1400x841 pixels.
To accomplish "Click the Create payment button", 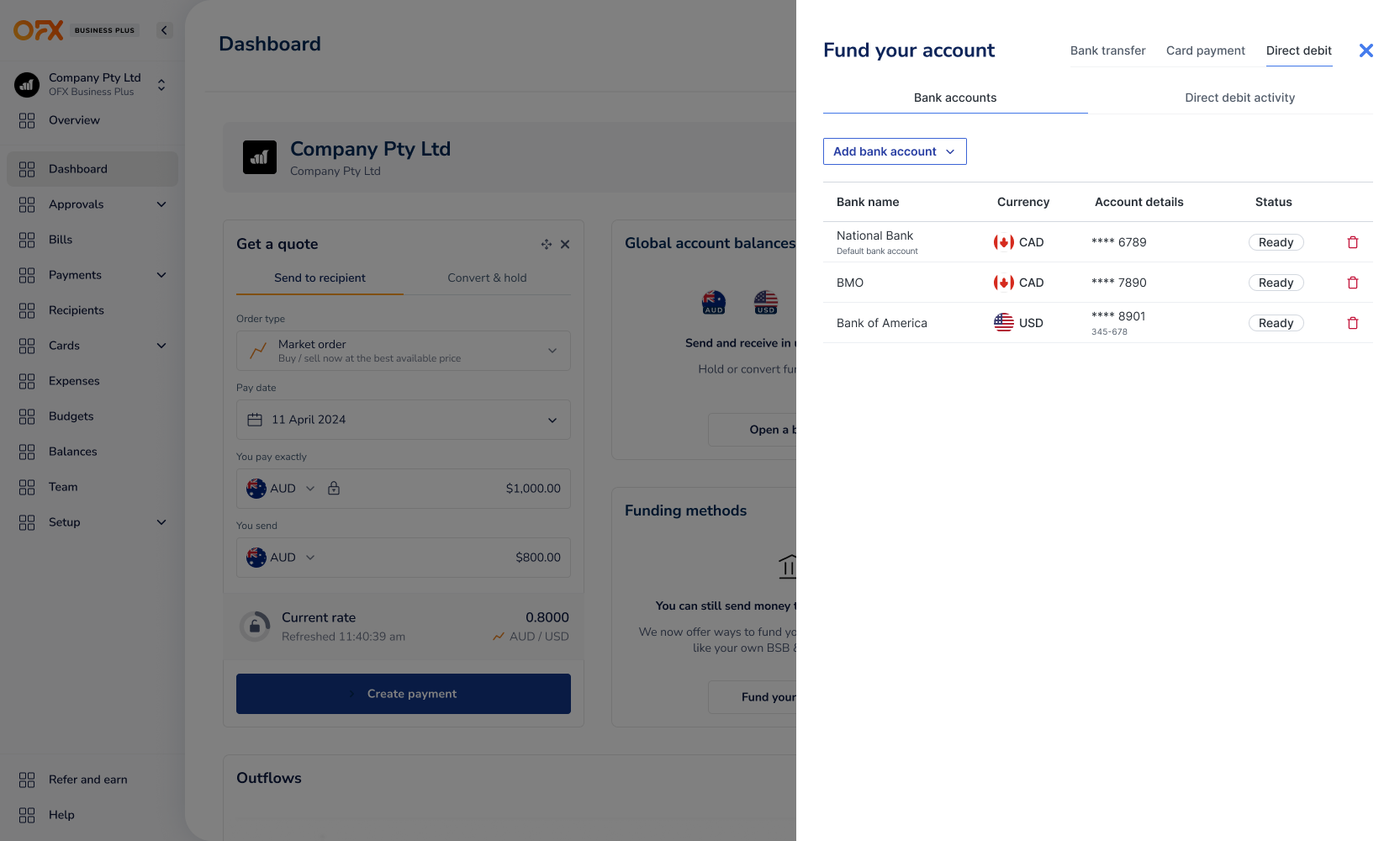I will pos(404,694).
